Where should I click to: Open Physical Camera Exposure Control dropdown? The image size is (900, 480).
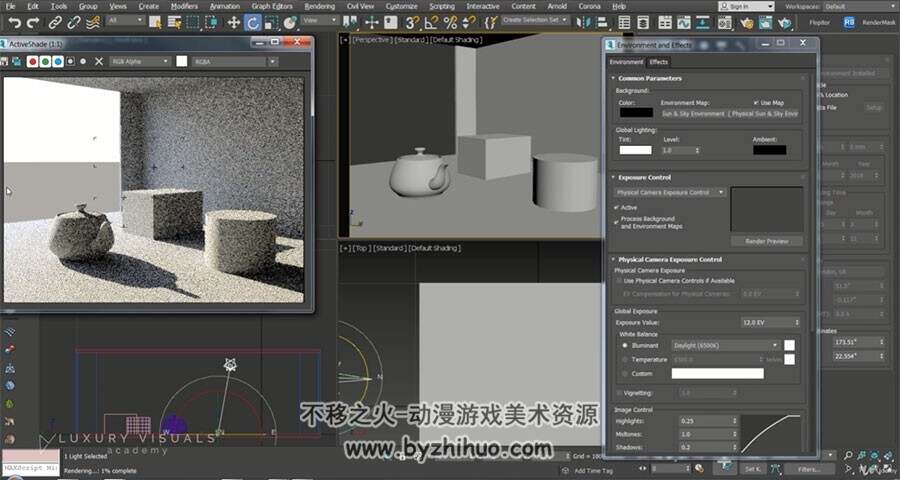pyautogui.click(x=670, y=192)
